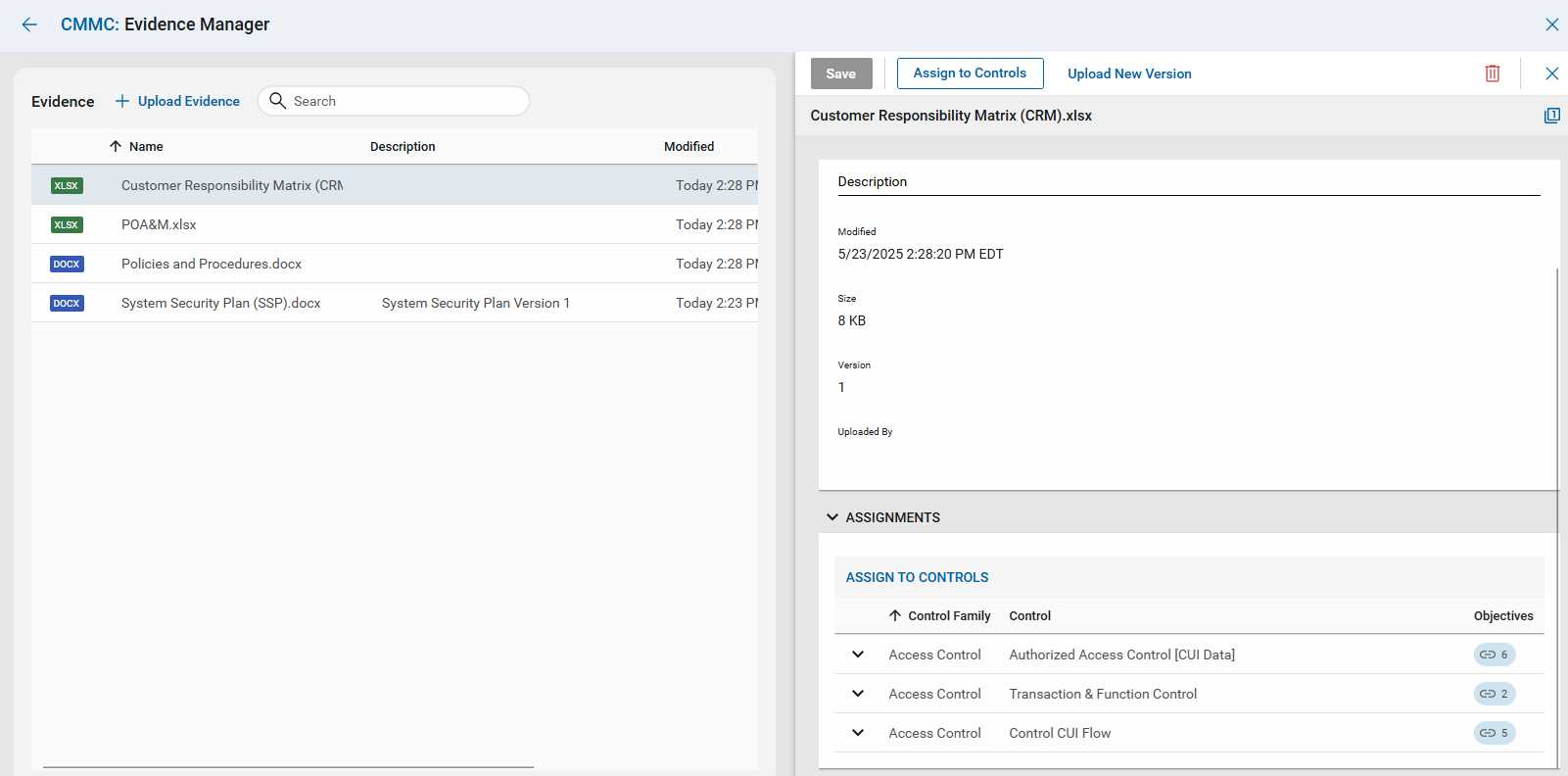Close the evidence detail panel
Image resolution: width=1568 pixels, height=776 pixels.
point(1551,73)
